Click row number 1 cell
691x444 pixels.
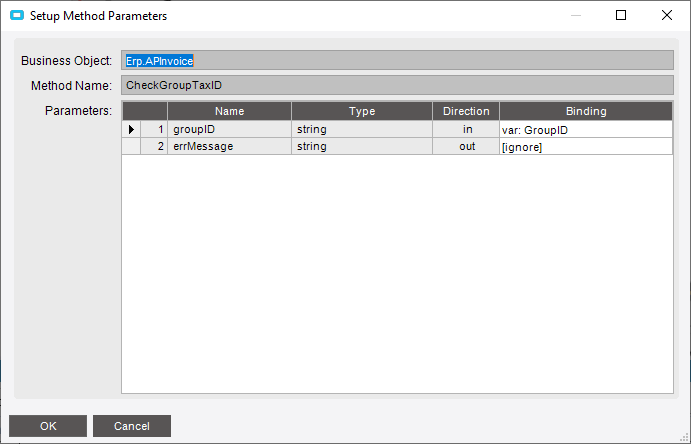(154, 130)
